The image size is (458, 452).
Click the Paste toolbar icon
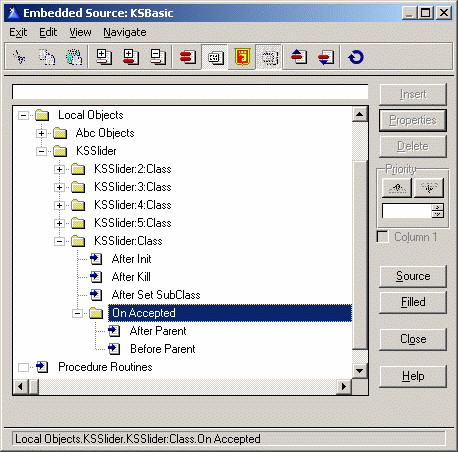[74, 57]
